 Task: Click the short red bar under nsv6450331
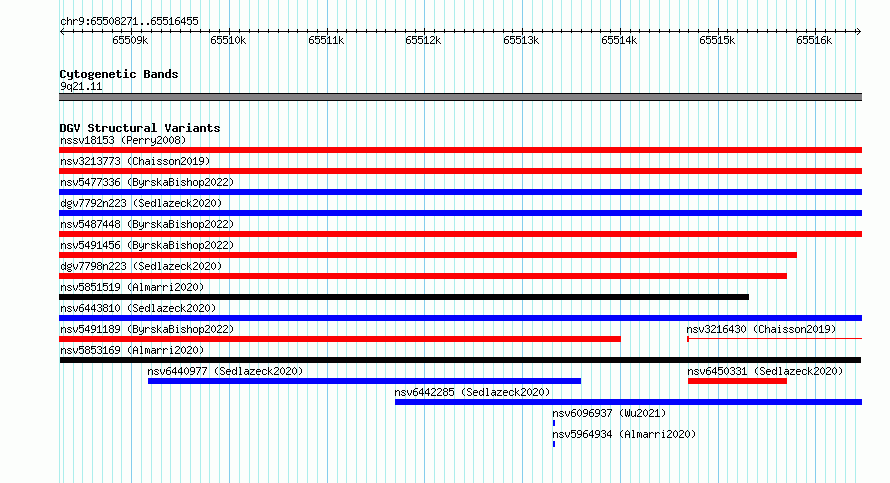pos(737,381)
